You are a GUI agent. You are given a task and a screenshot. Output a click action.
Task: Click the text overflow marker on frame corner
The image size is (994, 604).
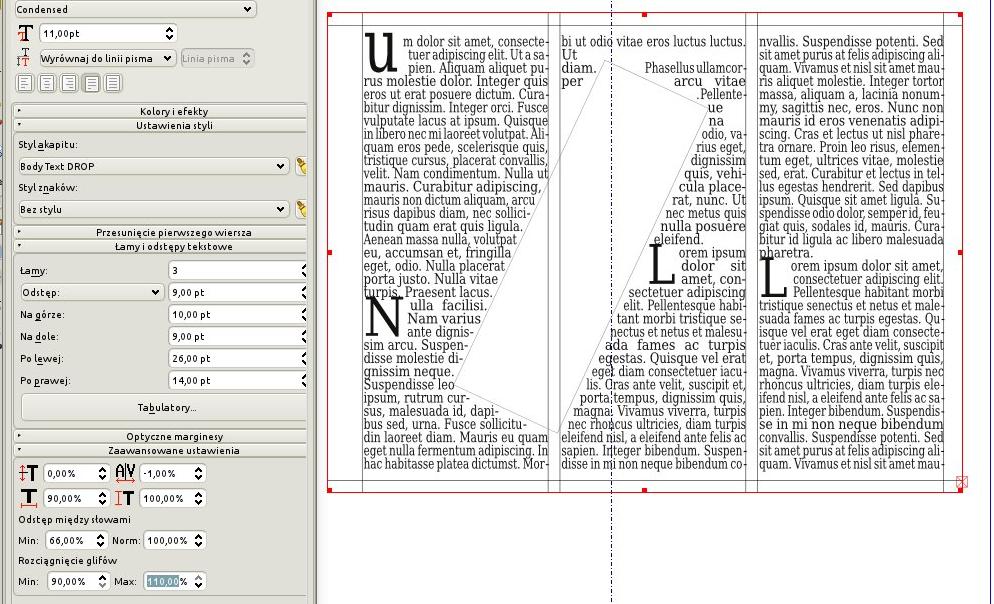pos(961,483)
